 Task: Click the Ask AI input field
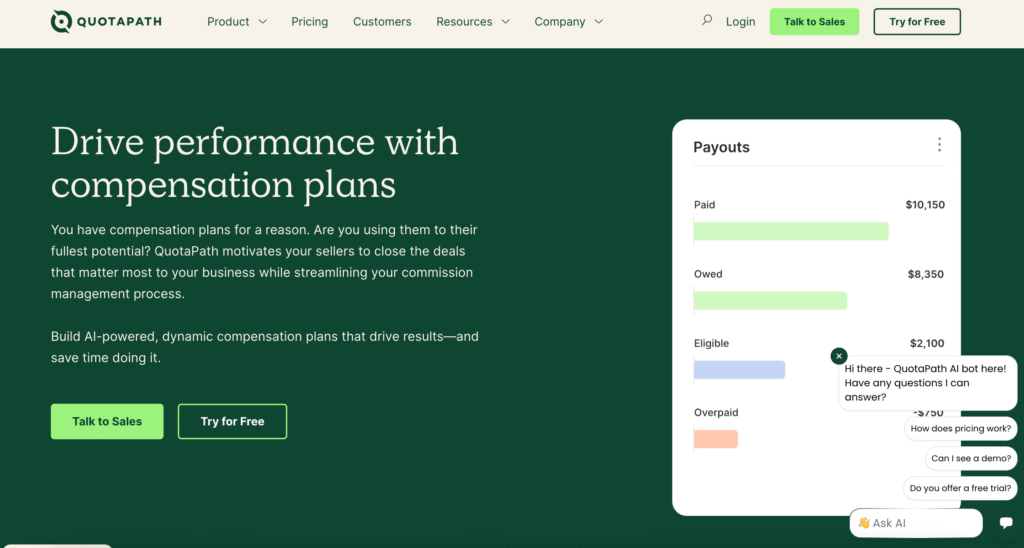tap(916, 523)
